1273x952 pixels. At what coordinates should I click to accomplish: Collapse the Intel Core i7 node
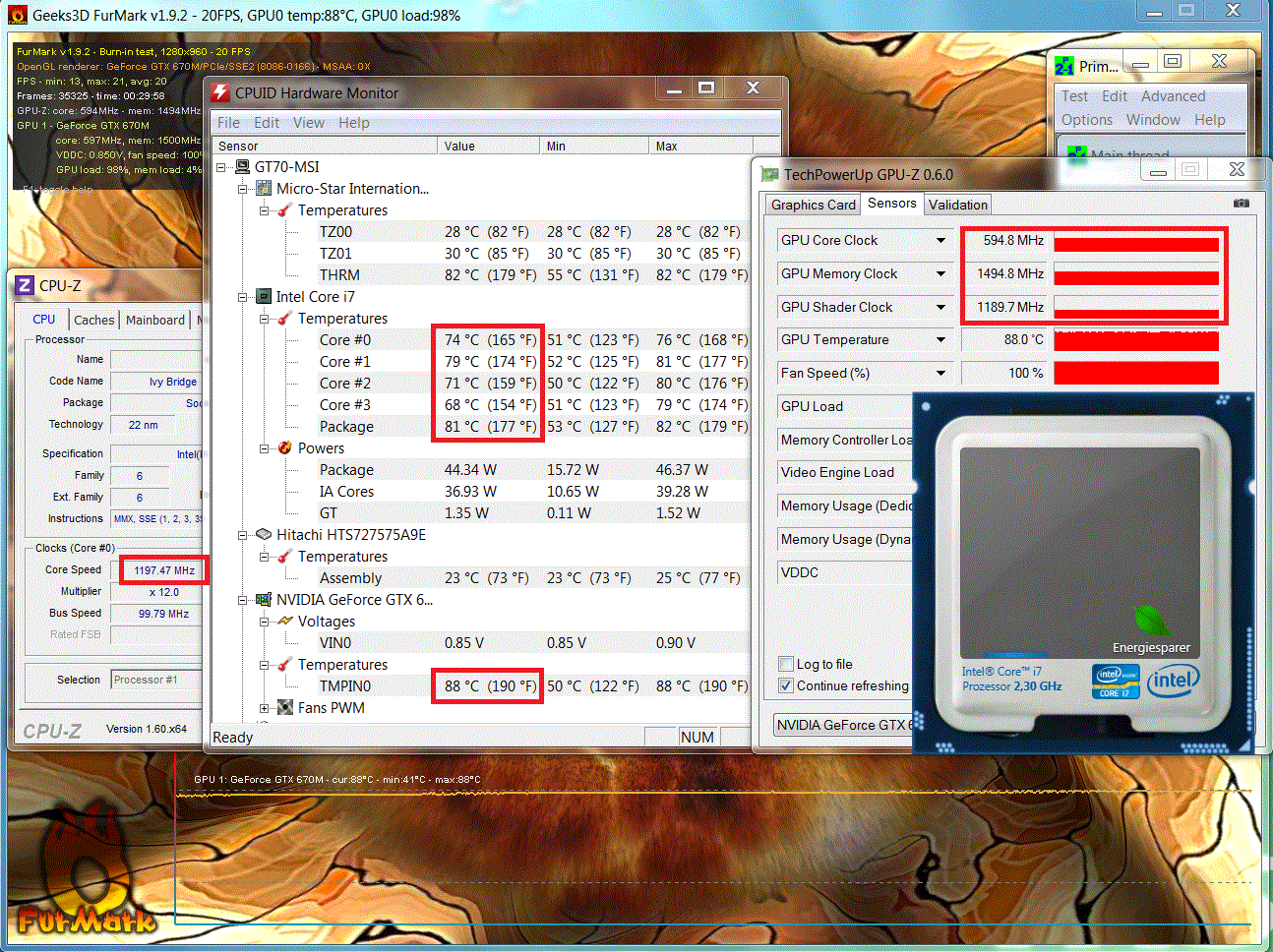coord(243,297)
